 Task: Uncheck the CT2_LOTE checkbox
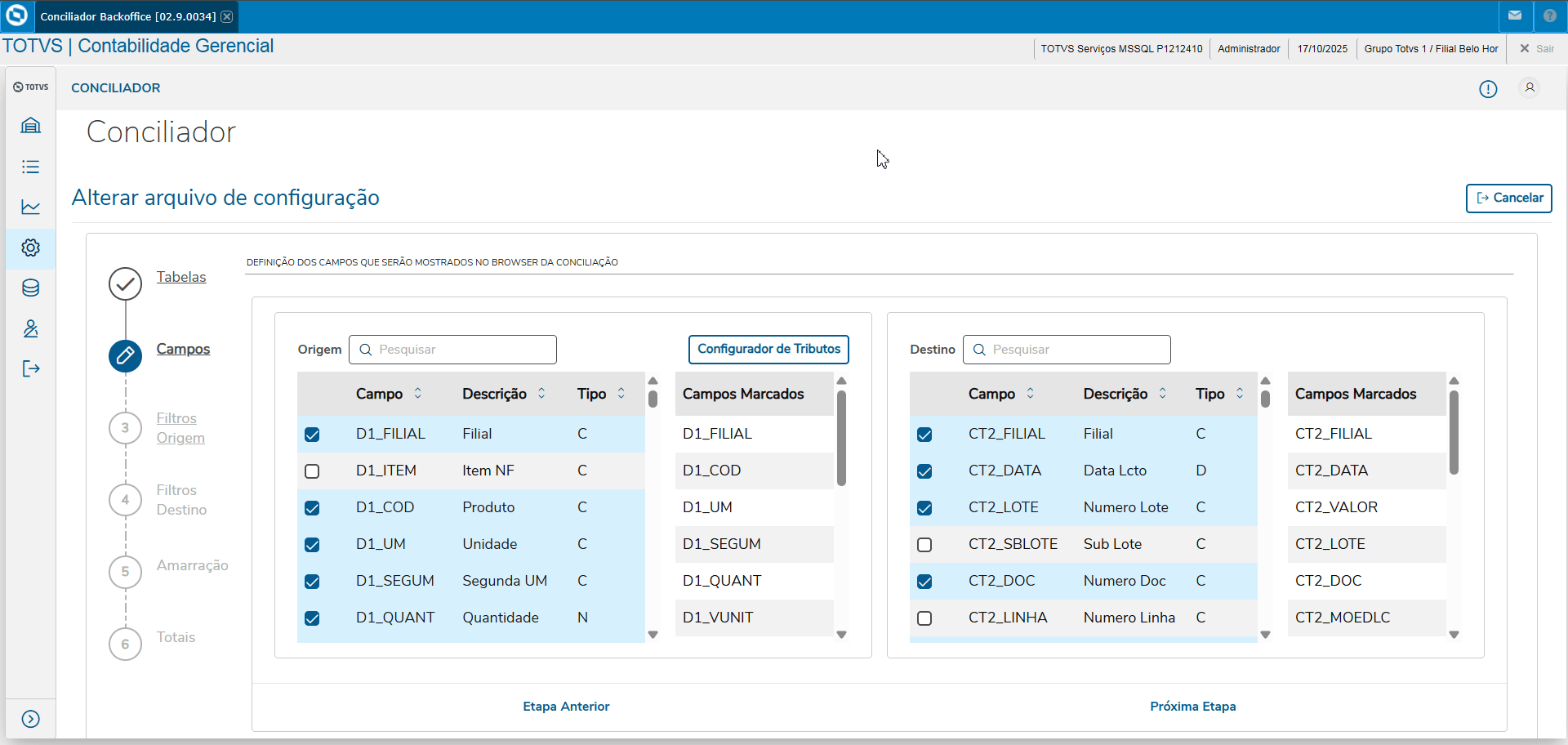pyautogui.click(x=924, y=508)
